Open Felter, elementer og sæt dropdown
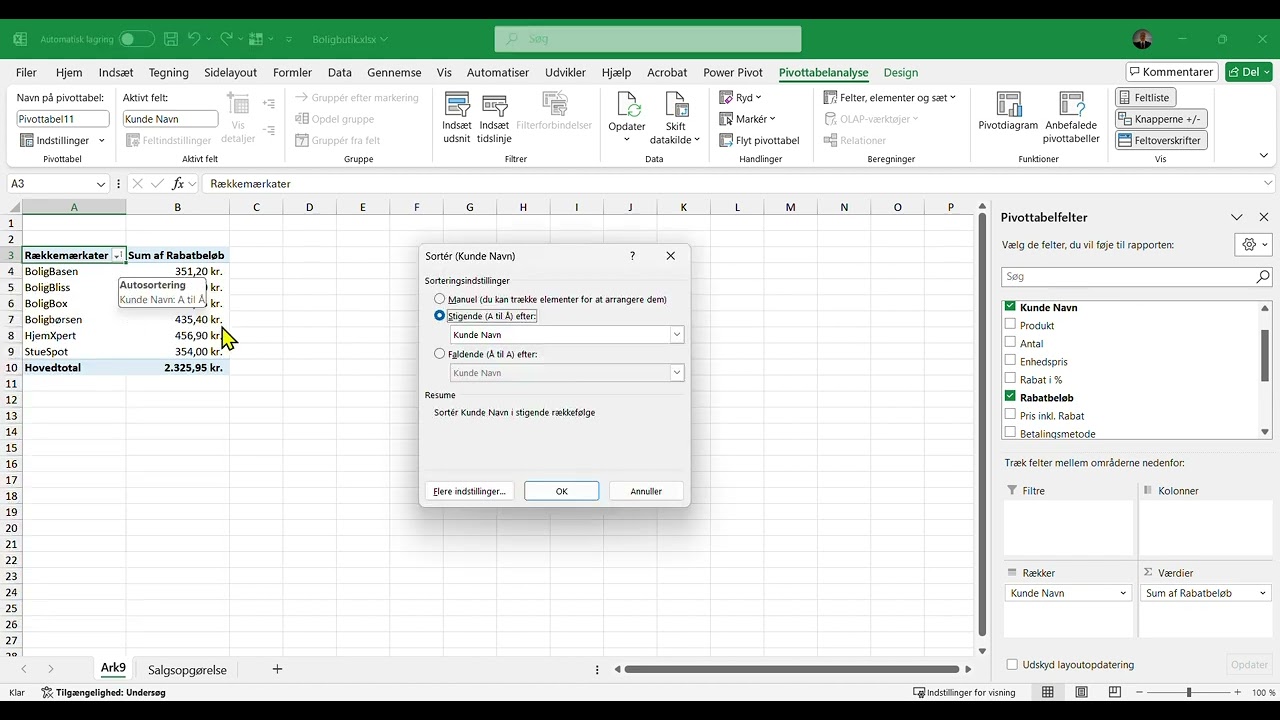This screenshot has width=1280, height=720. point(890,97)
